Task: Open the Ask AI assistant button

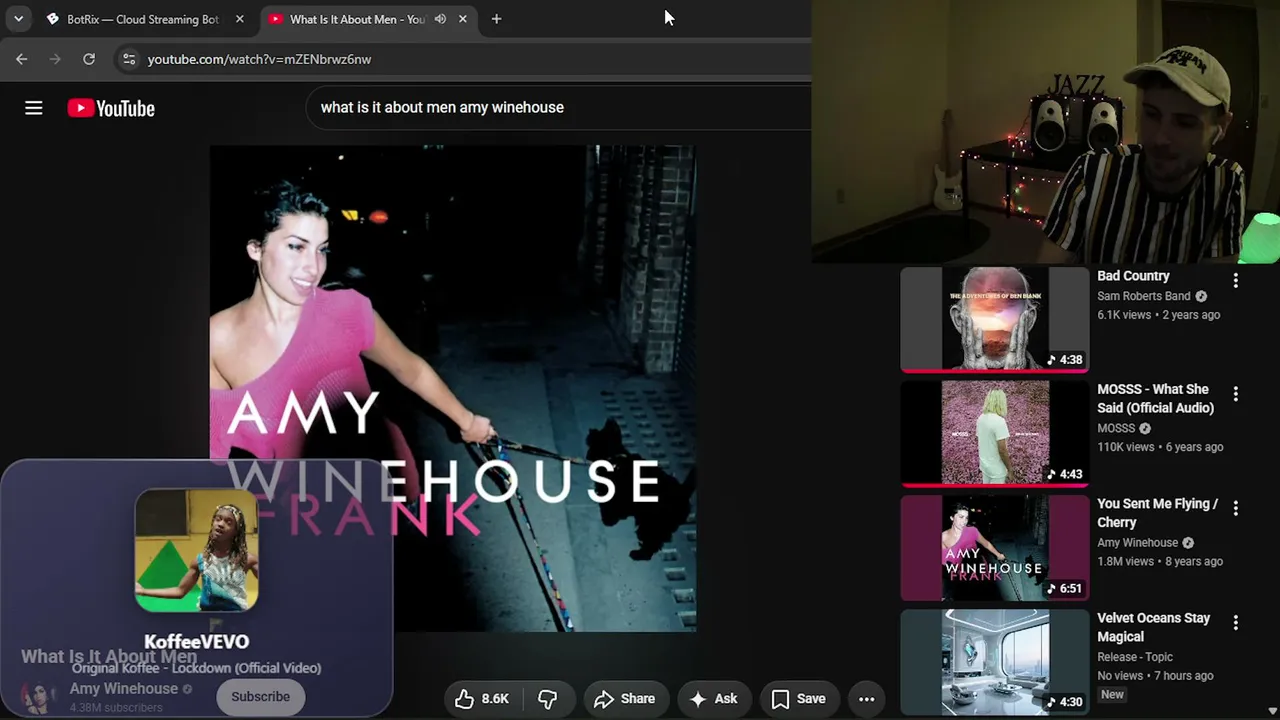Action: (x=713, y=699)
